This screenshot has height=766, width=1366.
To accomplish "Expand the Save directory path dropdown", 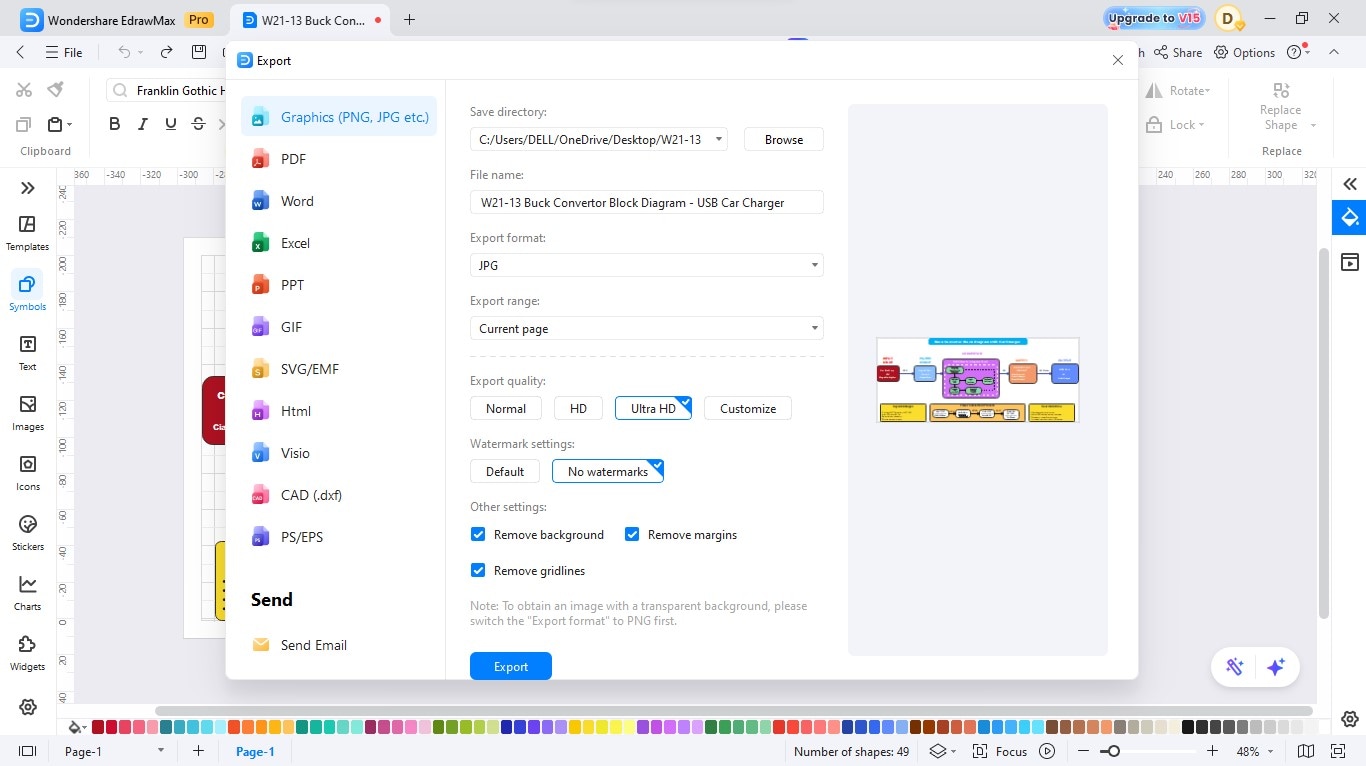I will (x=718, y=139).
